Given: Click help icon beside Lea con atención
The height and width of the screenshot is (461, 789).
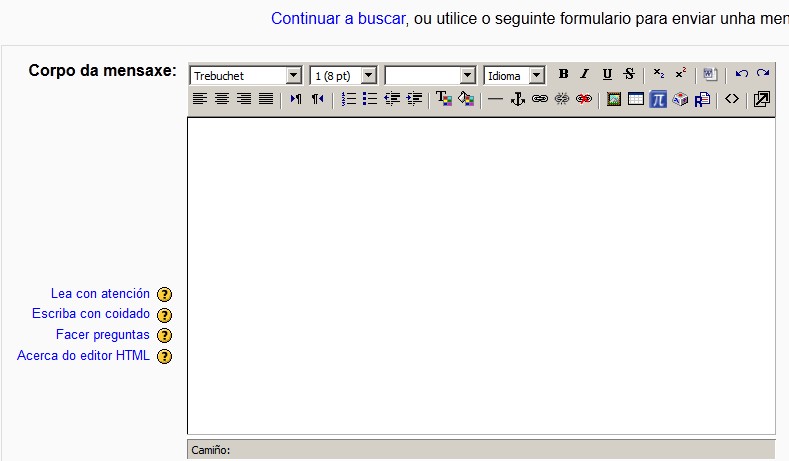Looking at the screenshot, I should (x=165, y=294).
